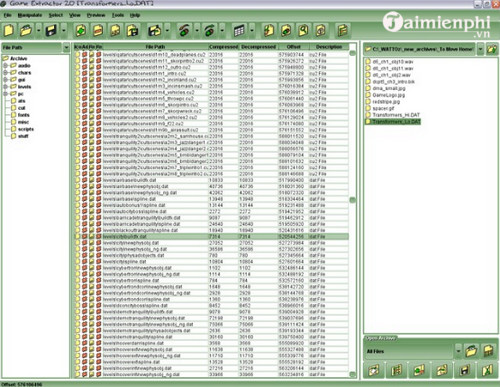Sort by the Decompressed column header
This screenshot has height=387, width=500.
[x=259, y=47]
